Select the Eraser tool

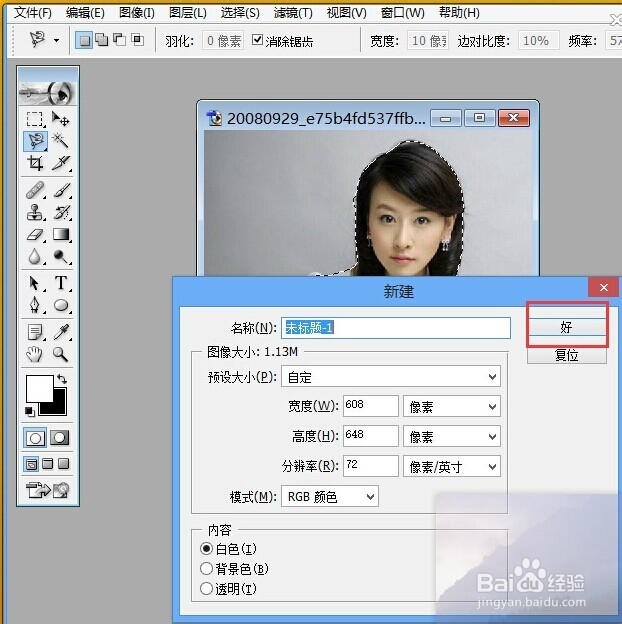pos(35,234)
